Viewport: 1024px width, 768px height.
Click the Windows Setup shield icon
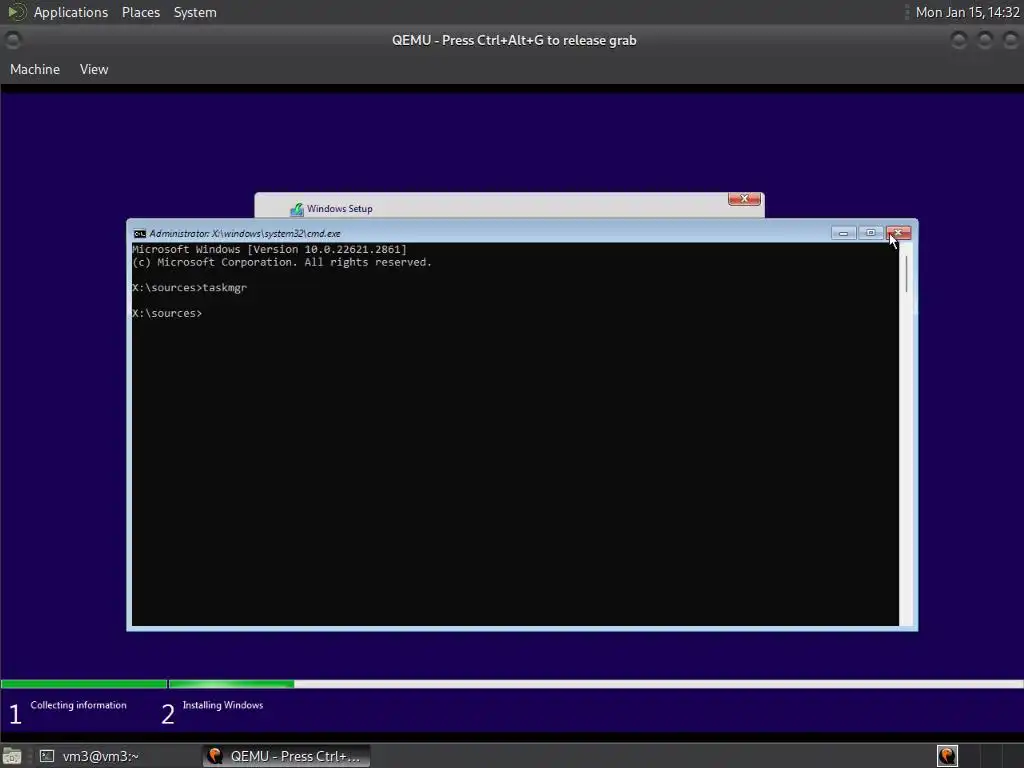click(x=297, y=209)
